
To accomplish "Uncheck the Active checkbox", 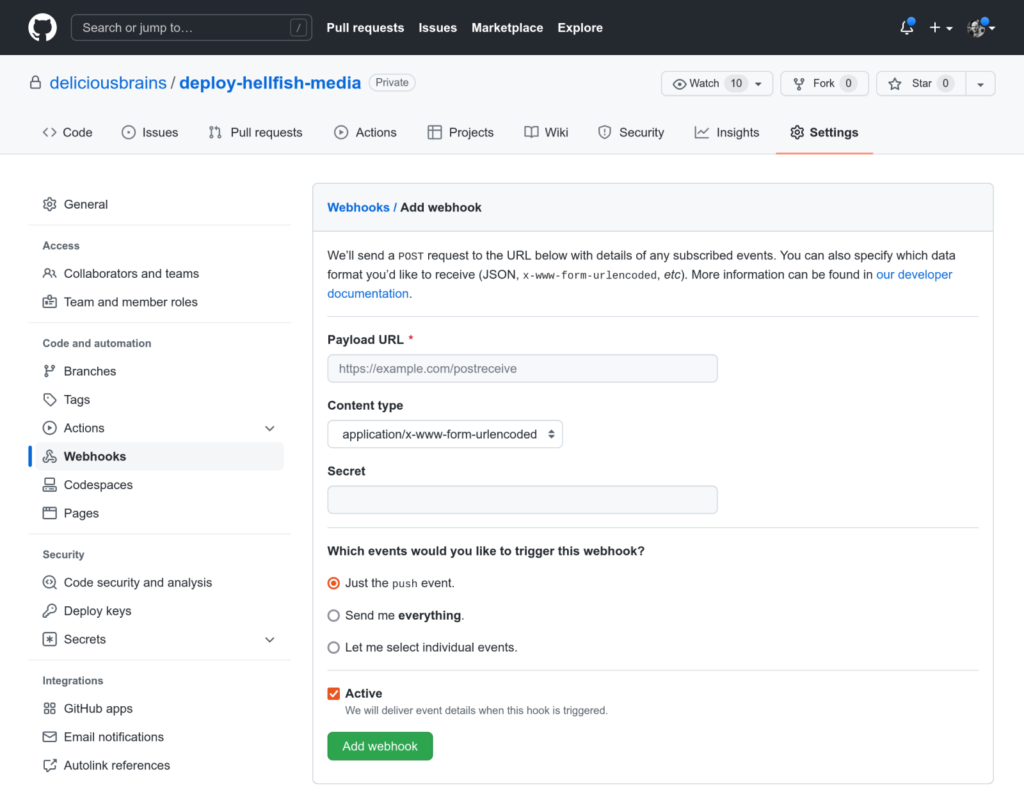I will (x=333, y=692).
